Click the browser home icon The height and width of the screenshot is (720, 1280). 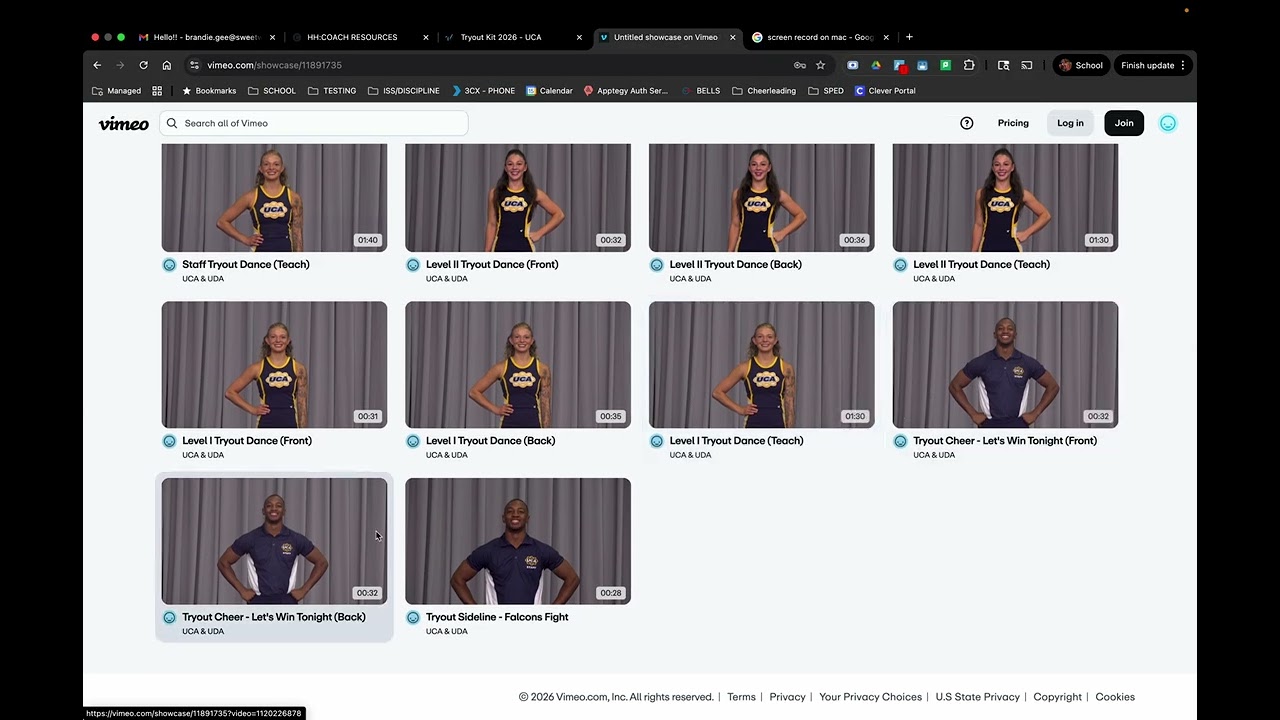(x=166, y=65)
